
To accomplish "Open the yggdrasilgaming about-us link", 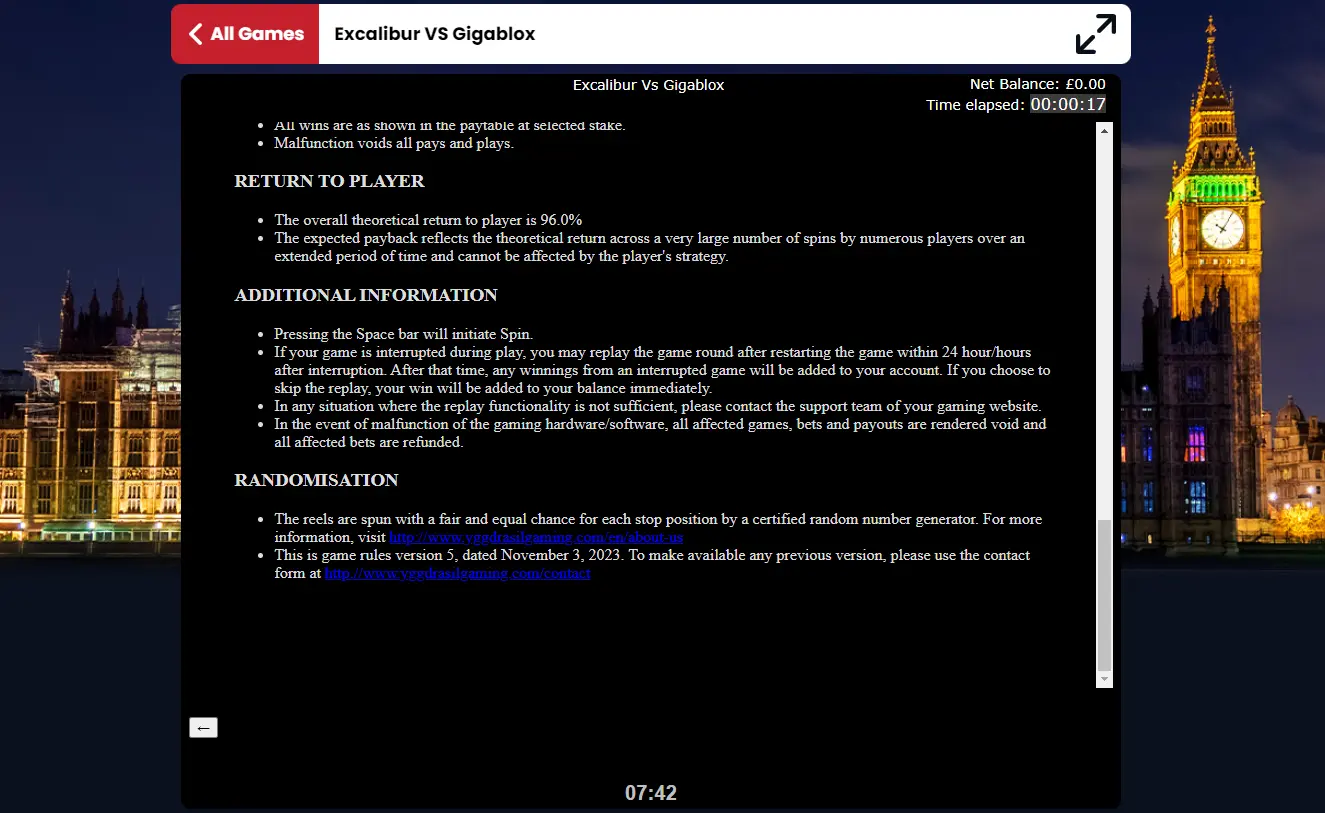I will 536,537.
